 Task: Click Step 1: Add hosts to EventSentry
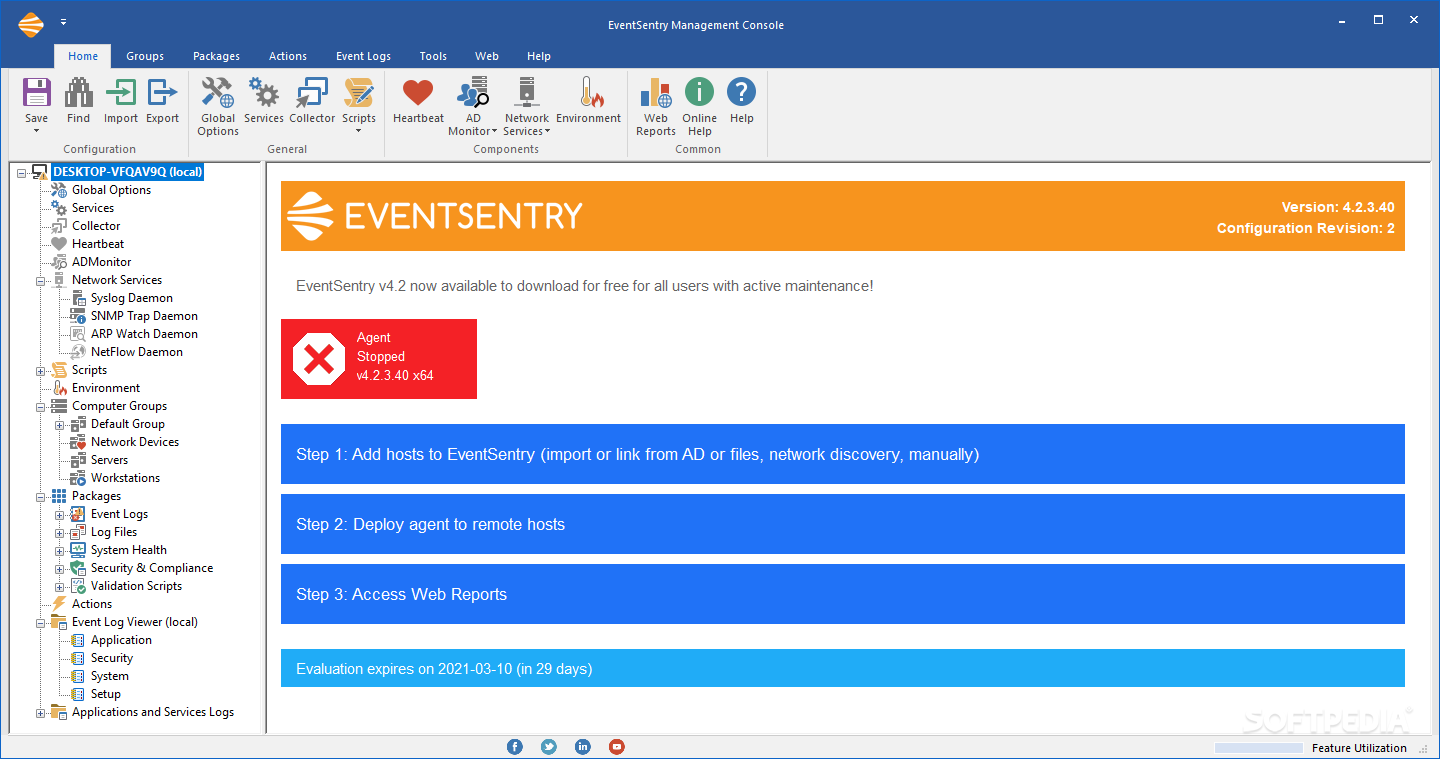(x=843, y=454)
